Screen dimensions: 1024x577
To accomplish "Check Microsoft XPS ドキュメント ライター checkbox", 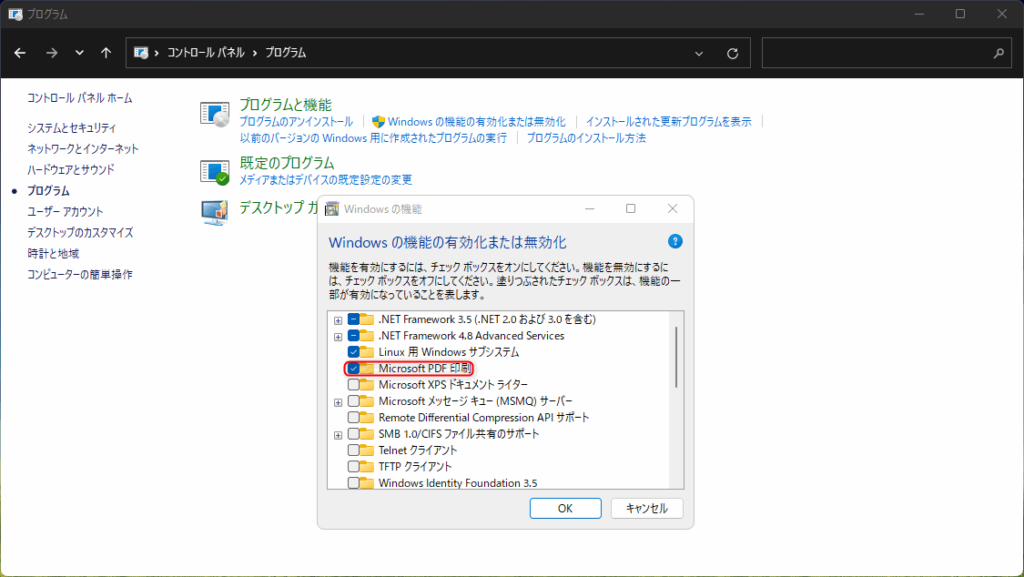I will click(x=353, y=384).
